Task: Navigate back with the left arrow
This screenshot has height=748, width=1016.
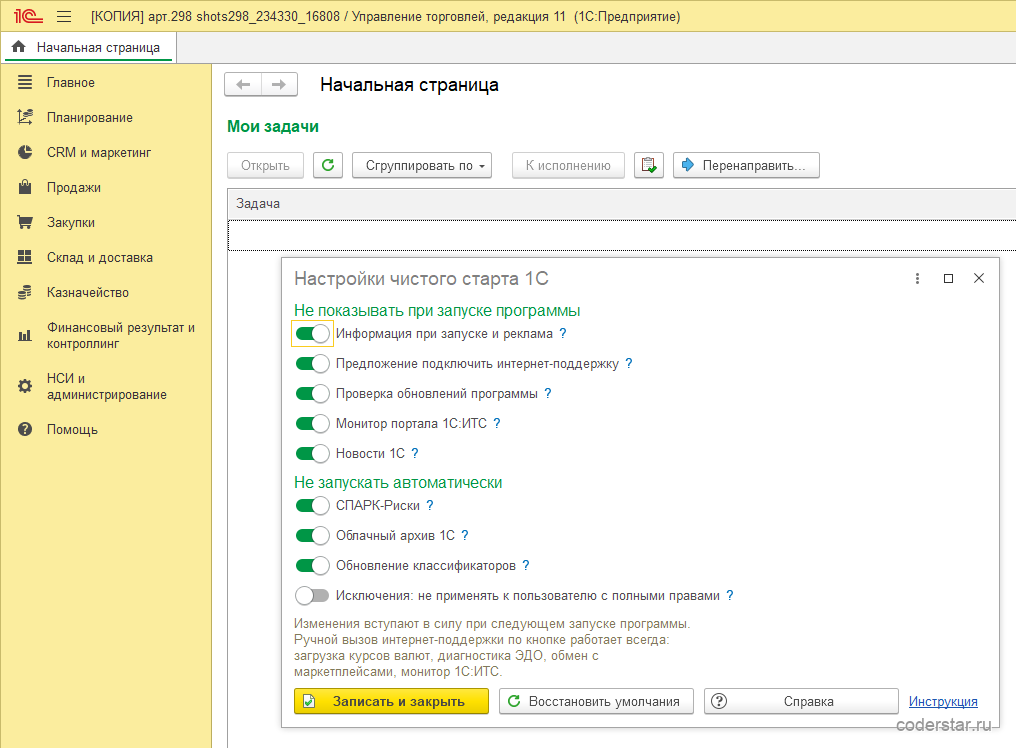Action: (x=243, y=84)
